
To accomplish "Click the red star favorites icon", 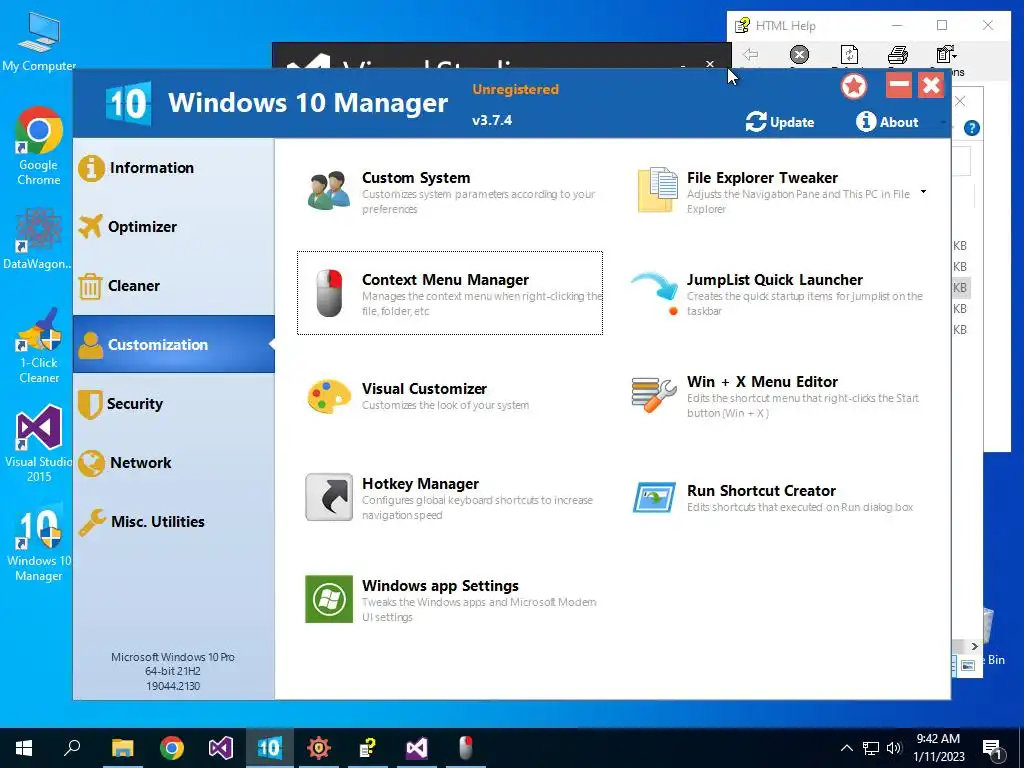I will point(854,86).
